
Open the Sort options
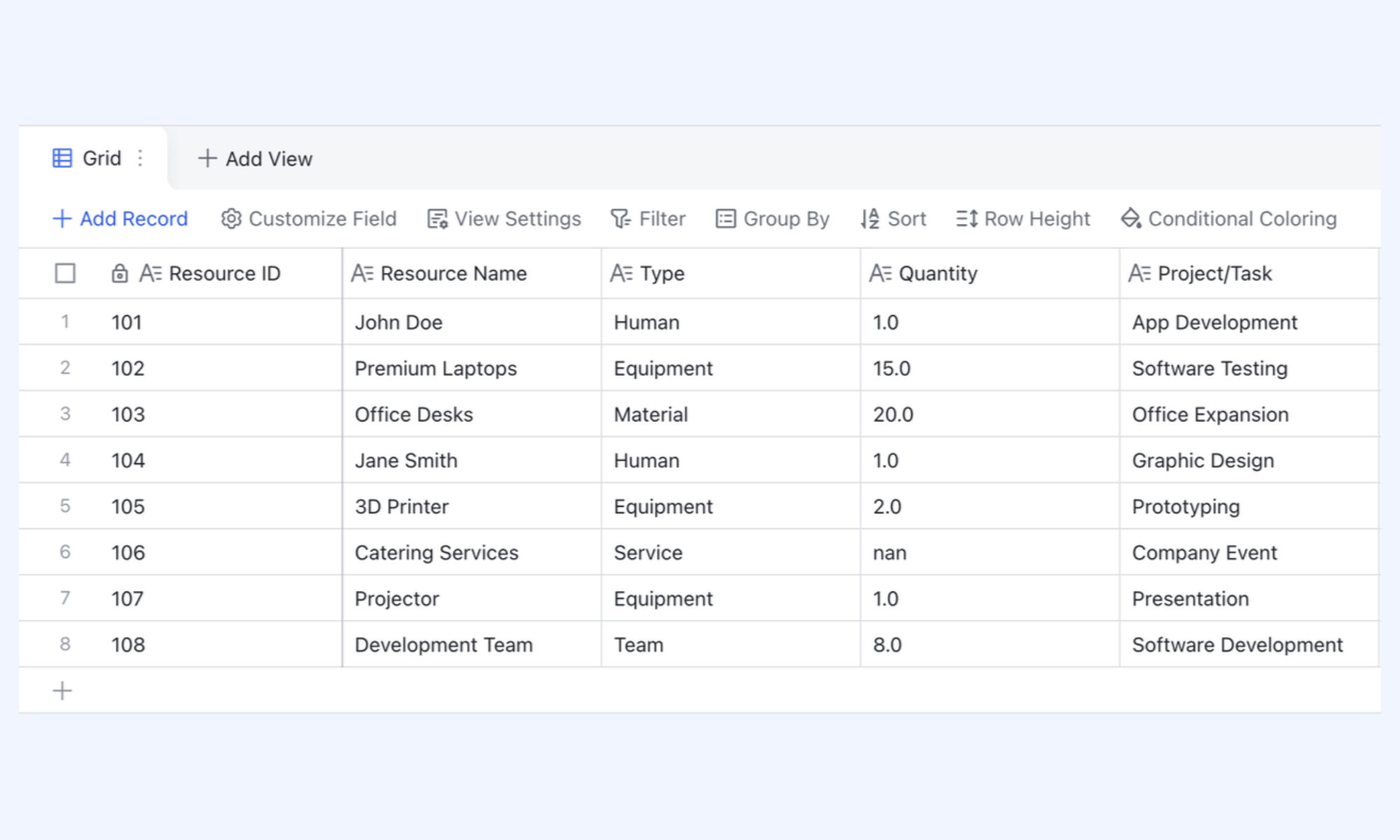click(x=893, y=218)
